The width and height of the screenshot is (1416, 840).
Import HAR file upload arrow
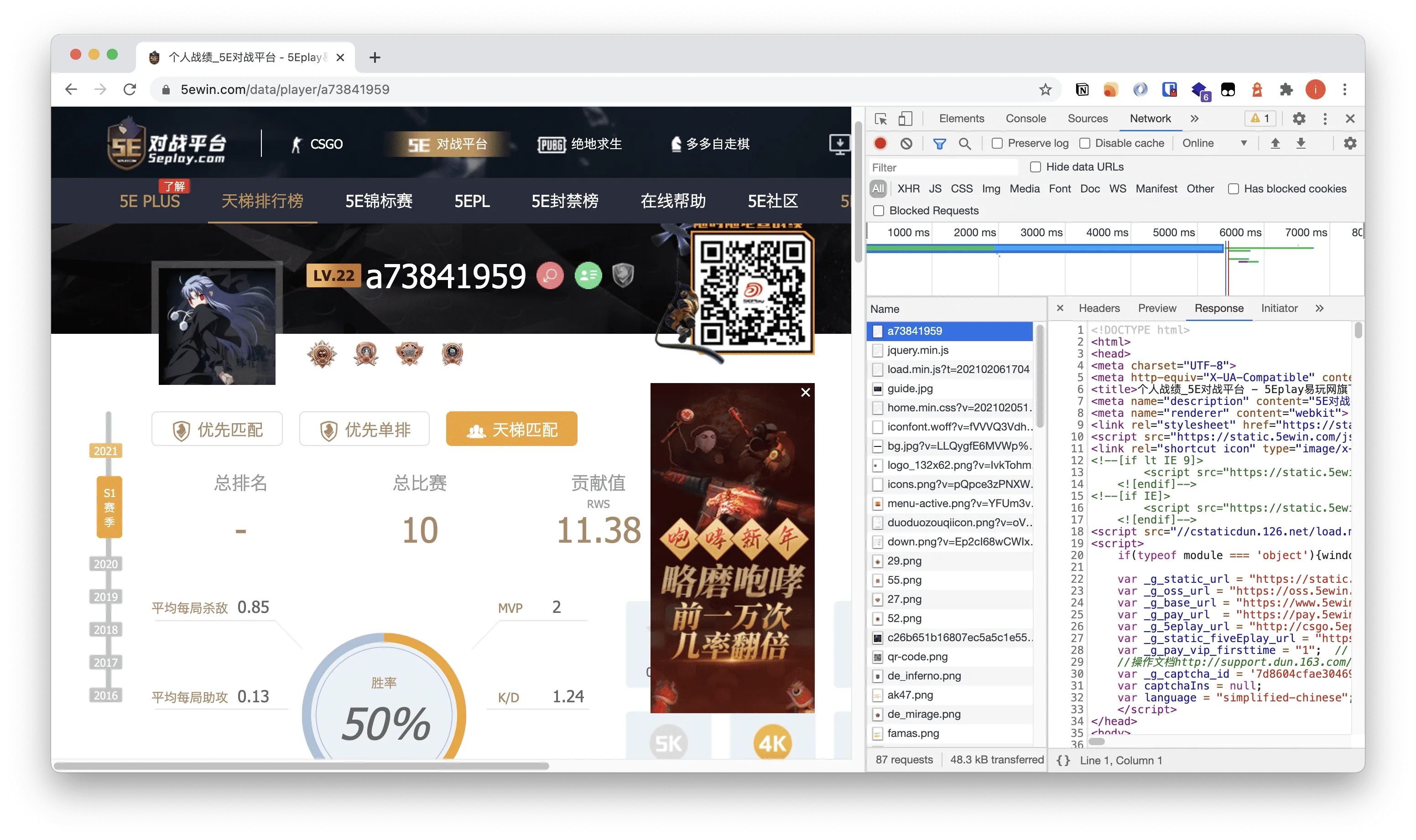(1275, 143)
